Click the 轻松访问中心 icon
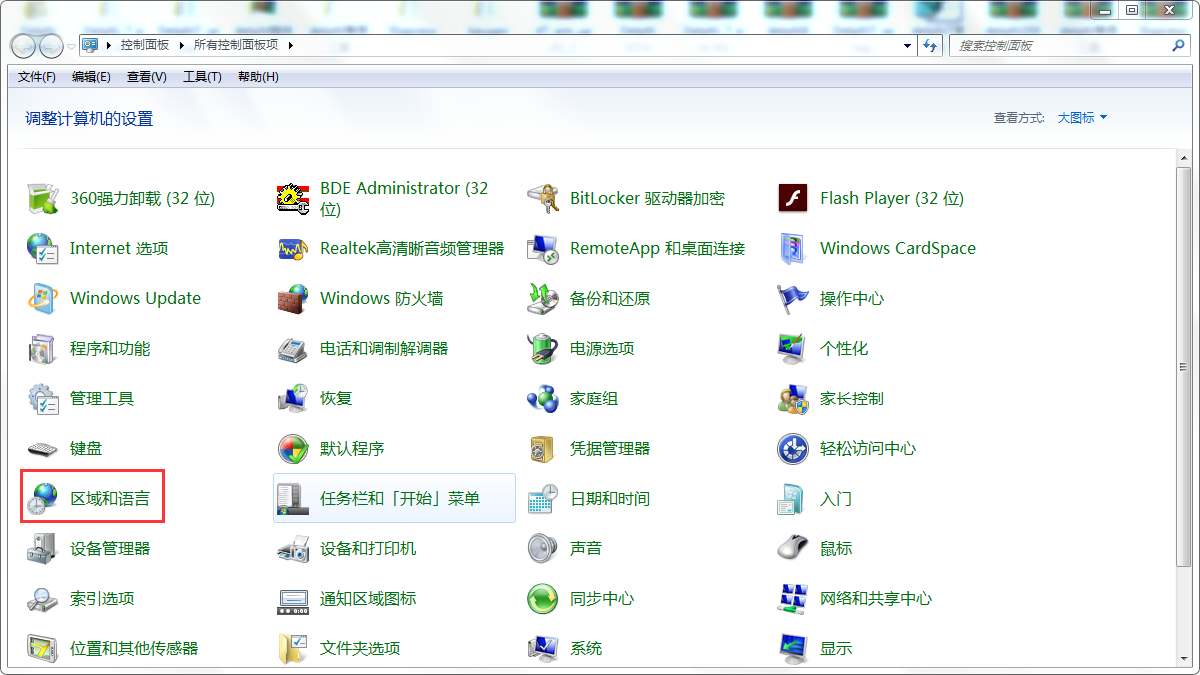Viewport: 1200px width, 675px height. click(792, 448)
